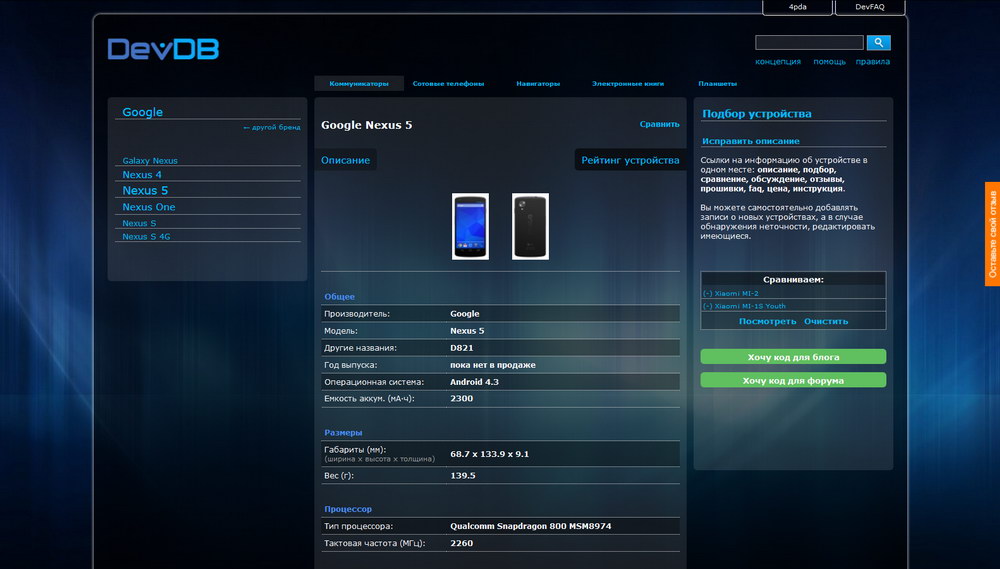Select the Сотовые телефоны category tab

(448, 84)
